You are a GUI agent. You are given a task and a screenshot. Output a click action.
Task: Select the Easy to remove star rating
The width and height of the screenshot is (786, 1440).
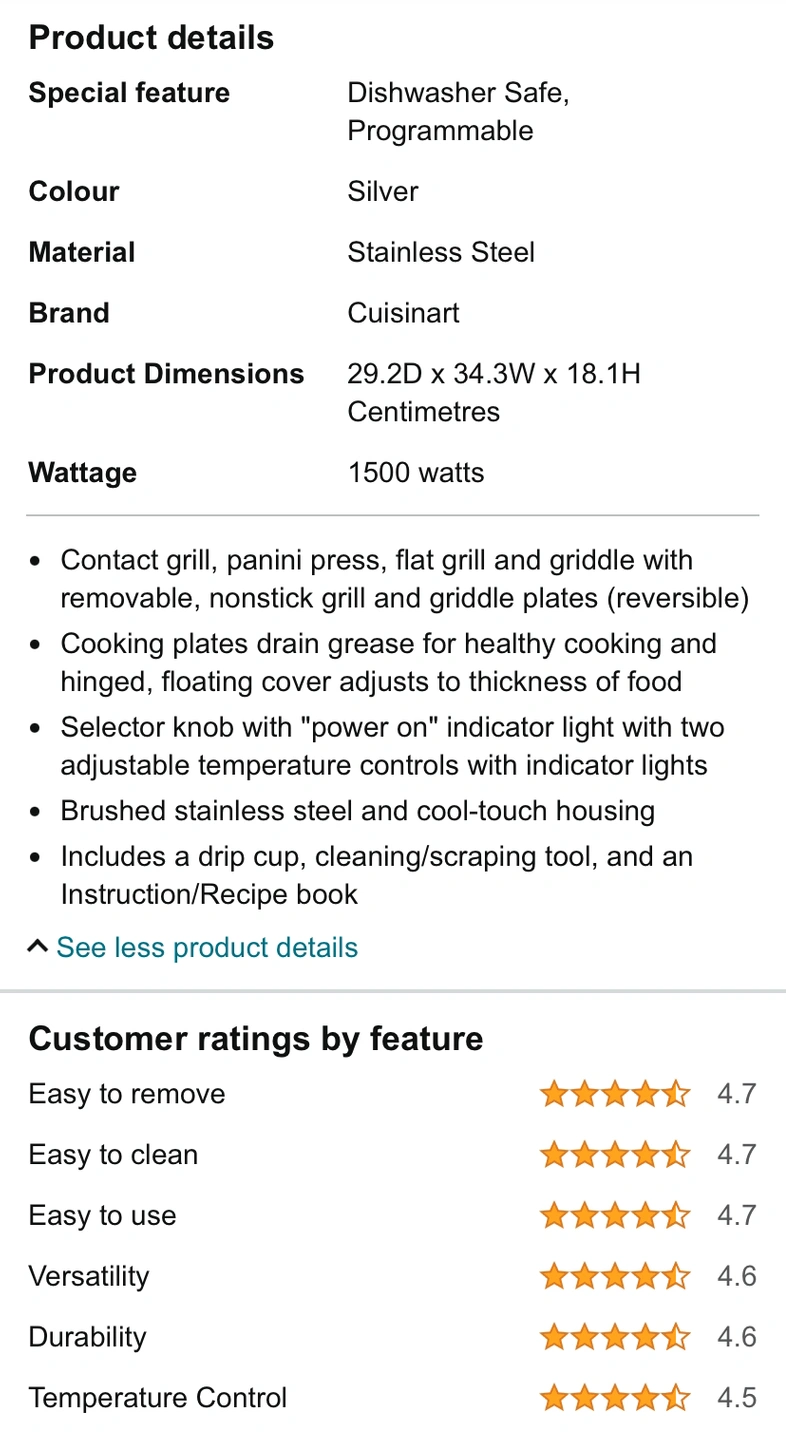(615, 1094)
